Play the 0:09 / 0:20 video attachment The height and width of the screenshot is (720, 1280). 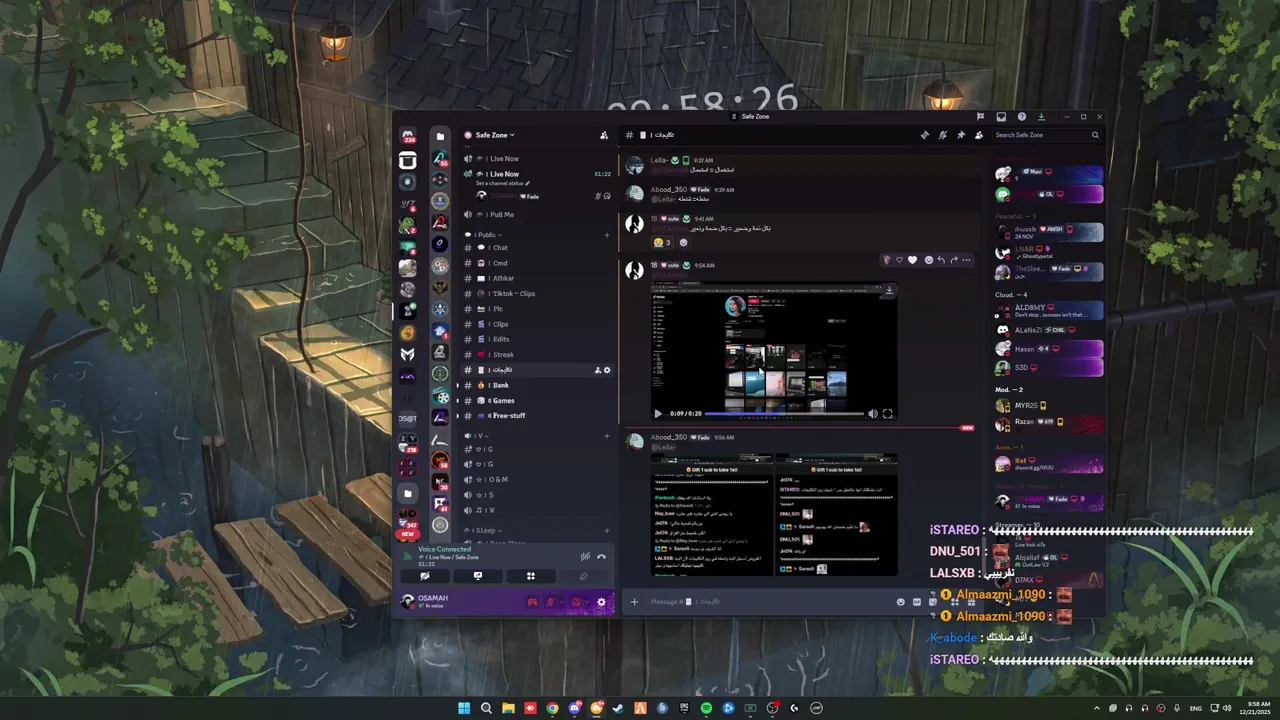[x=658, y=413]
